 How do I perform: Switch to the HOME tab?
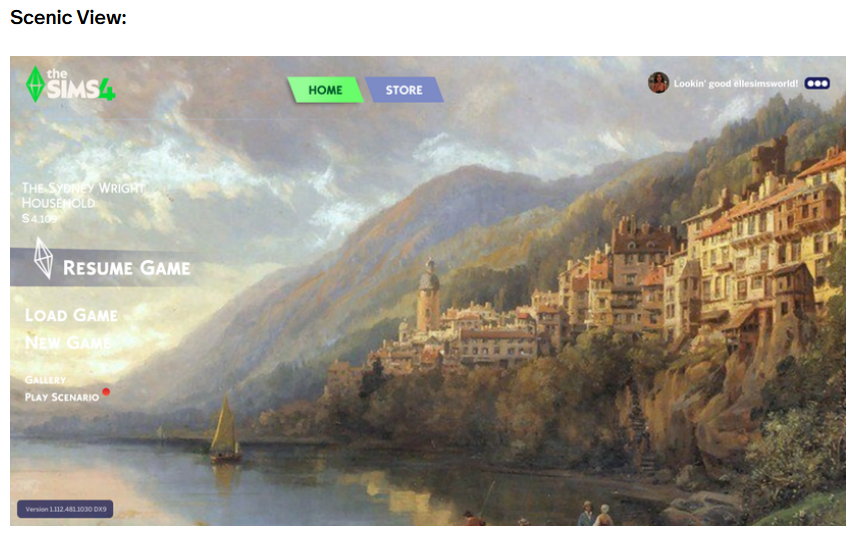tap(325, 90)
